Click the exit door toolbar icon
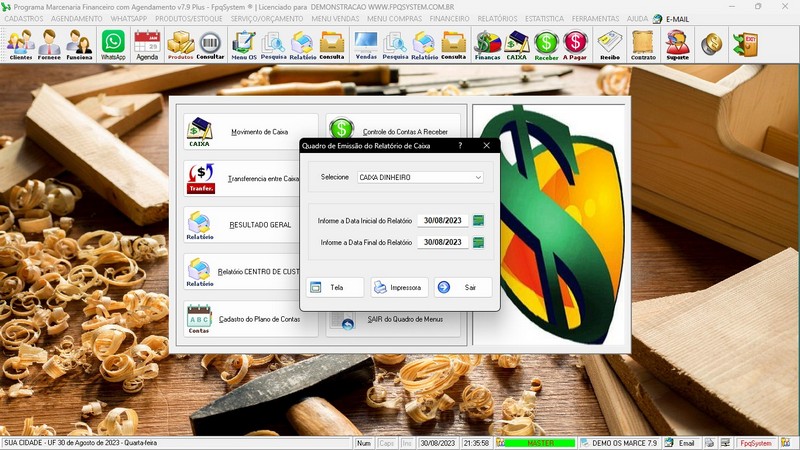The width and height of the screenshot is (800, 450). [x=745, y=44]
